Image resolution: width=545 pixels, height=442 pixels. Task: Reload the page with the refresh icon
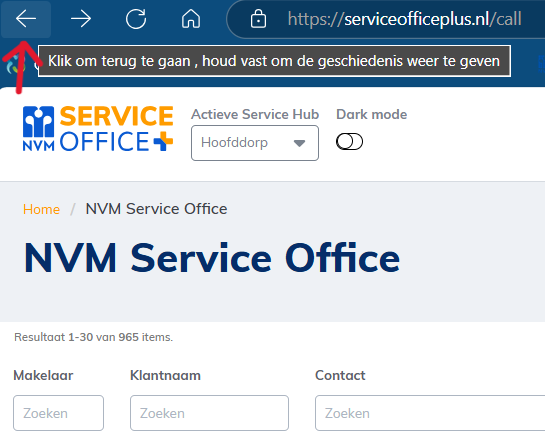(x=136, y=19)
